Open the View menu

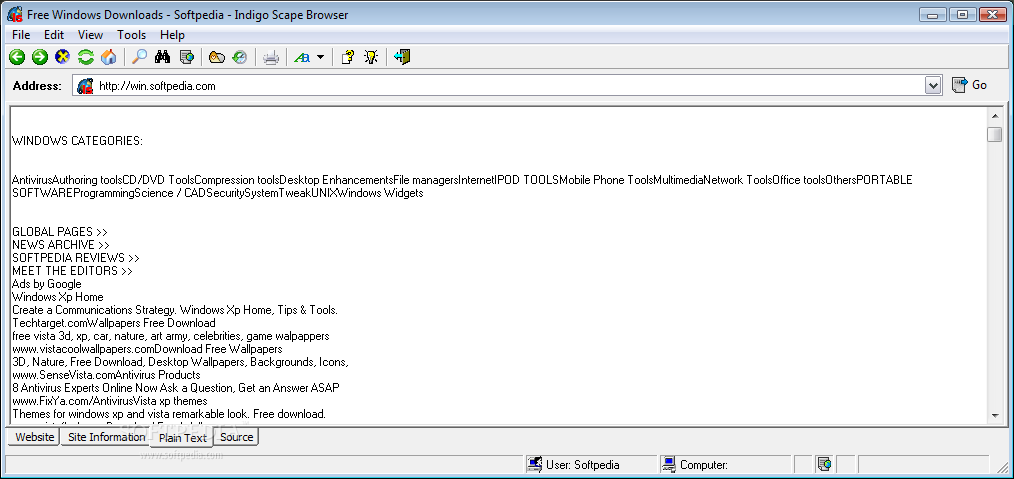(91, 35)
